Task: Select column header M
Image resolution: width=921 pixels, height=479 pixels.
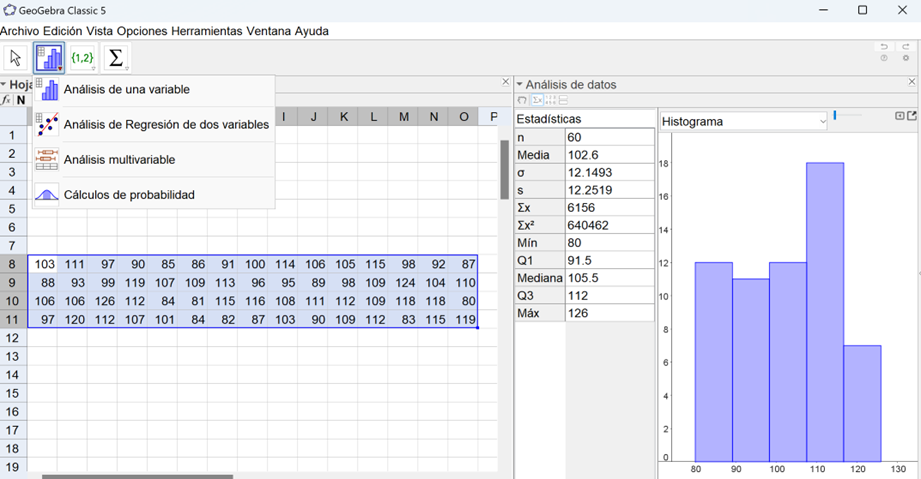Action: point(404,117)
